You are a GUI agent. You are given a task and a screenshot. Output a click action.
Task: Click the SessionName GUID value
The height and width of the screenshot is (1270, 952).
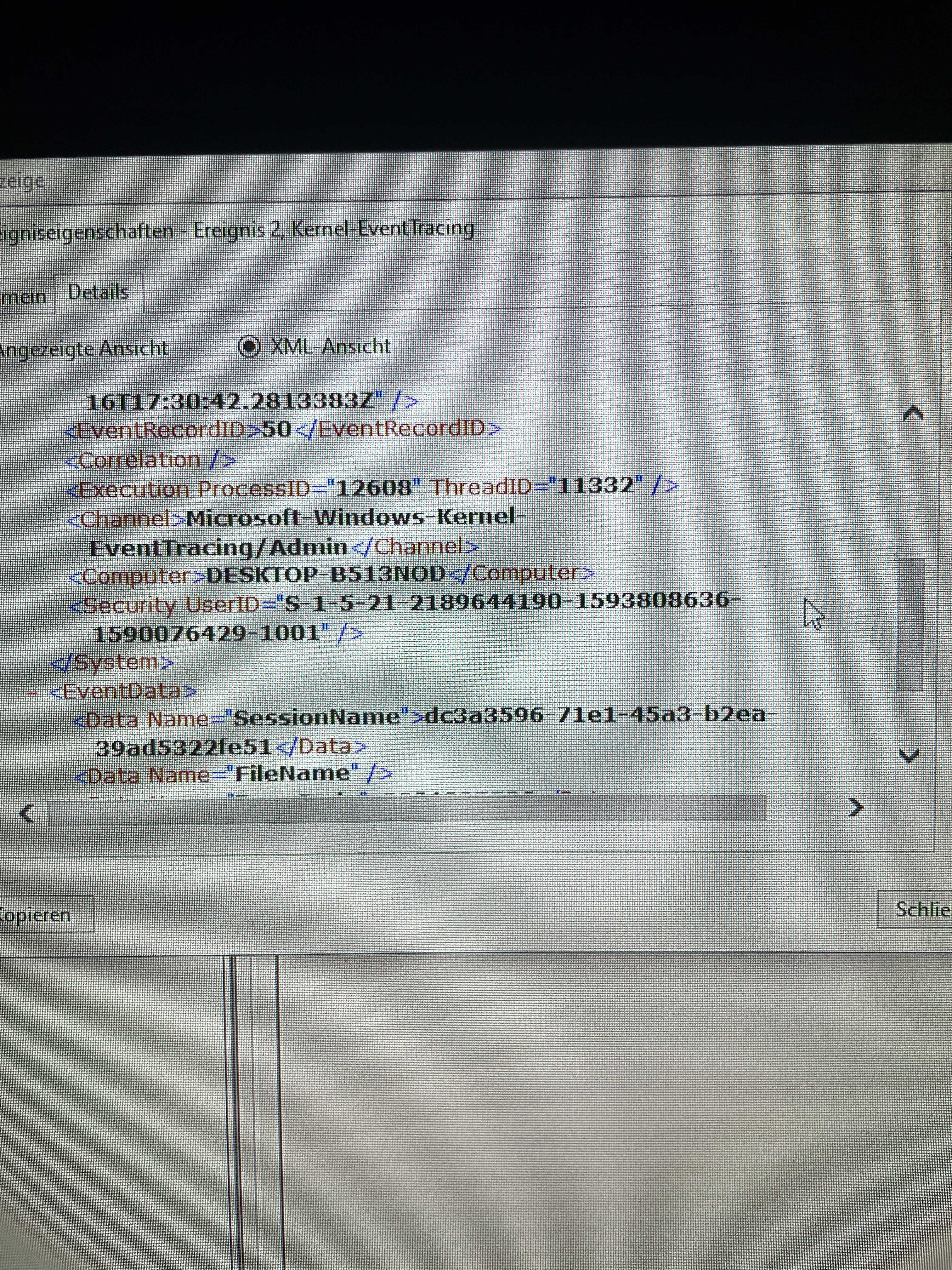click(x=597, y=715)
